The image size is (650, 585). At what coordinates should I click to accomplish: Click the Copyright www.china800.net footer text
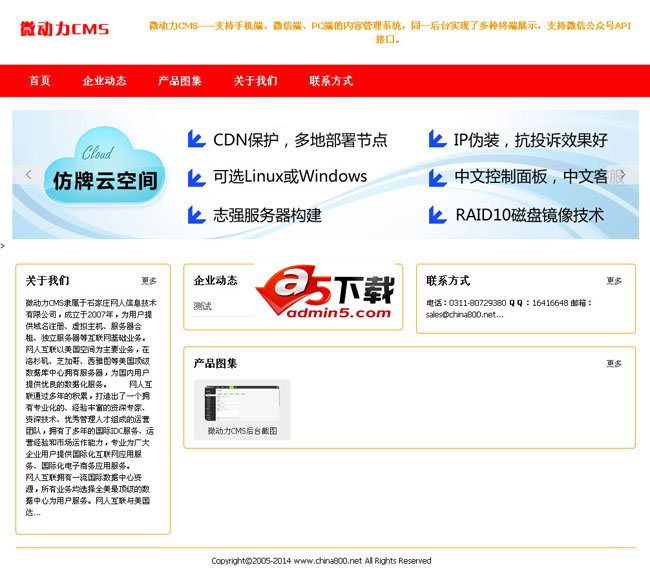[321, 561]
